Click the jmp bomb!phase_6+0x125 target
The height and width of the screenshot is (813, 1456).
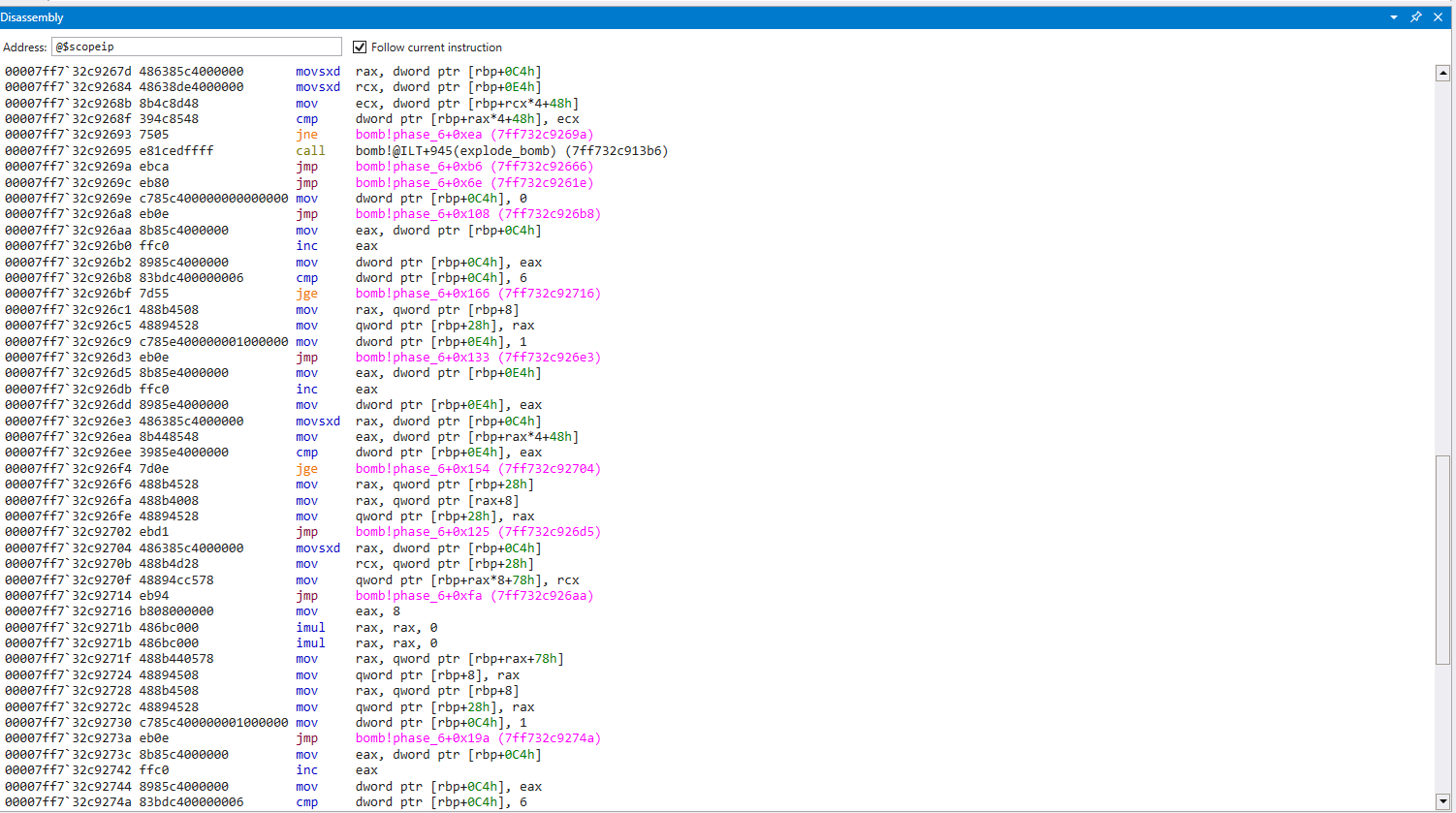478,532
